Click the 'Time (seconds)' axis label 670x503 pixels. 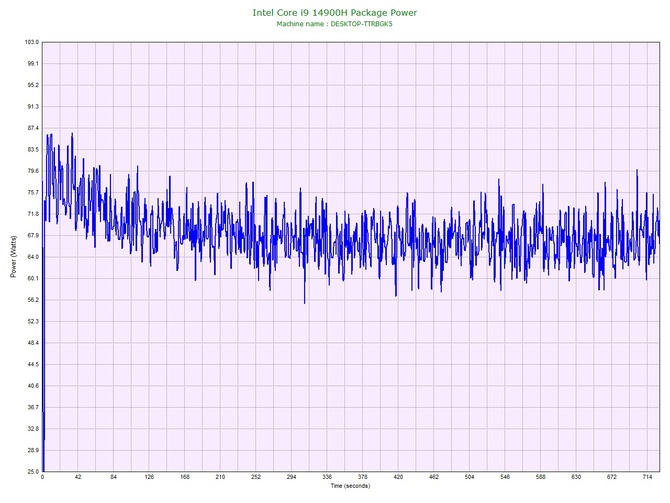pyautogui.click(x=350, y=486)
